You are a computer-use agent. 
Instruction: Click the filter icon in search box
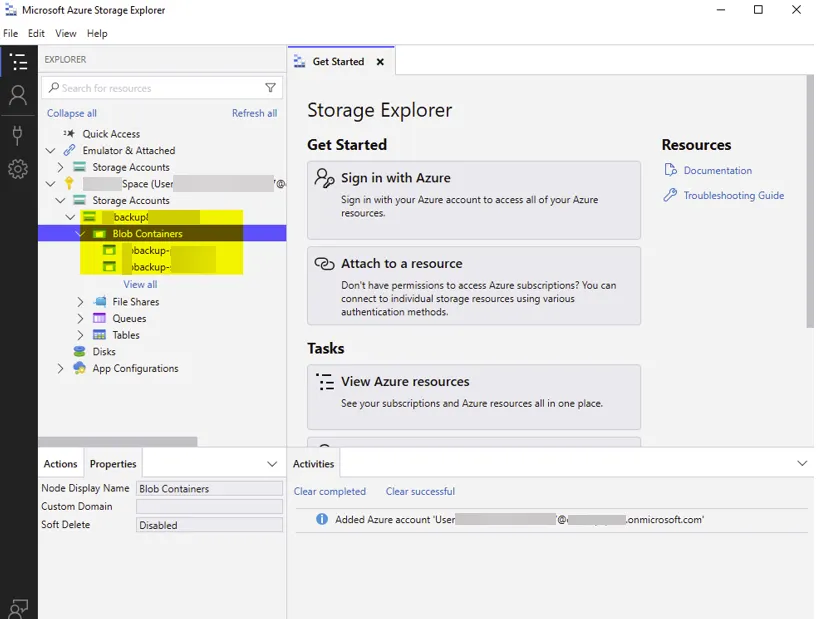pyautogui.click(x=270, y=88)
